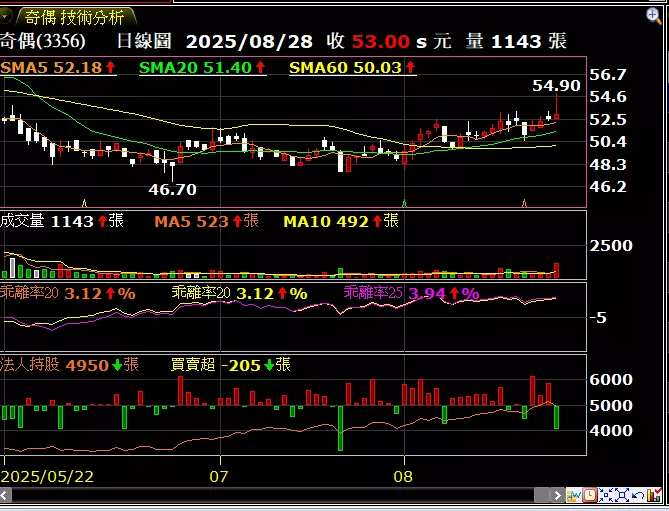This screenshot has height=511, width=669.
Task: Click the blue undo arrow icon
Action: click(x=637, y=495)
